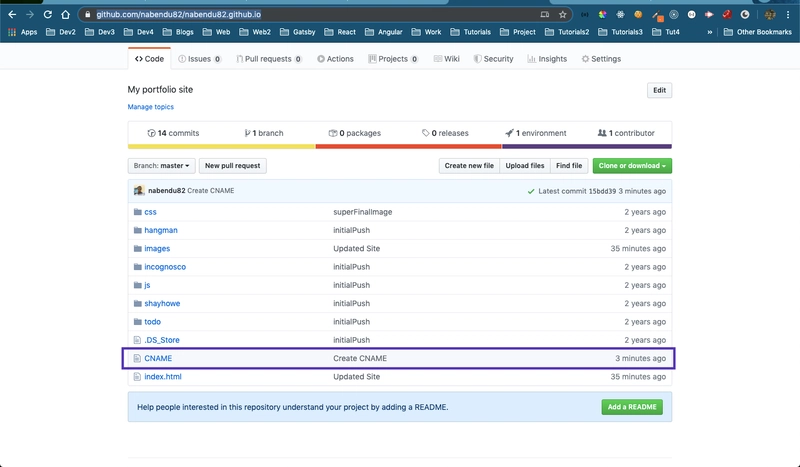Open Other Bookmarks folder
The image size is (800, 467).
pyautogui.click(x=758, y=32)
